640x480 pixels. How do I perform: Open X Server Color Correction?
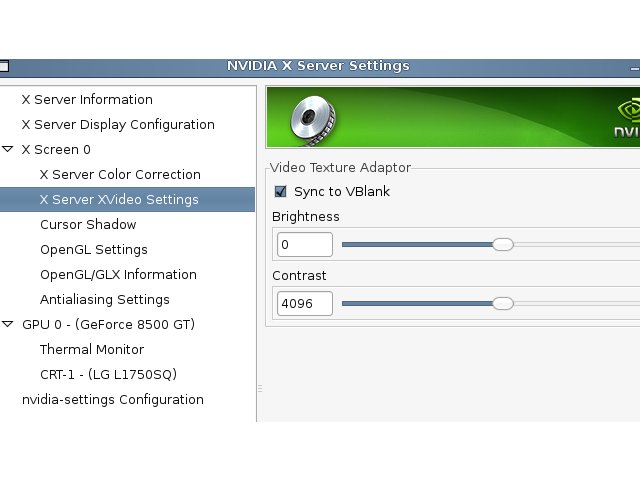(x=120, y=175)
